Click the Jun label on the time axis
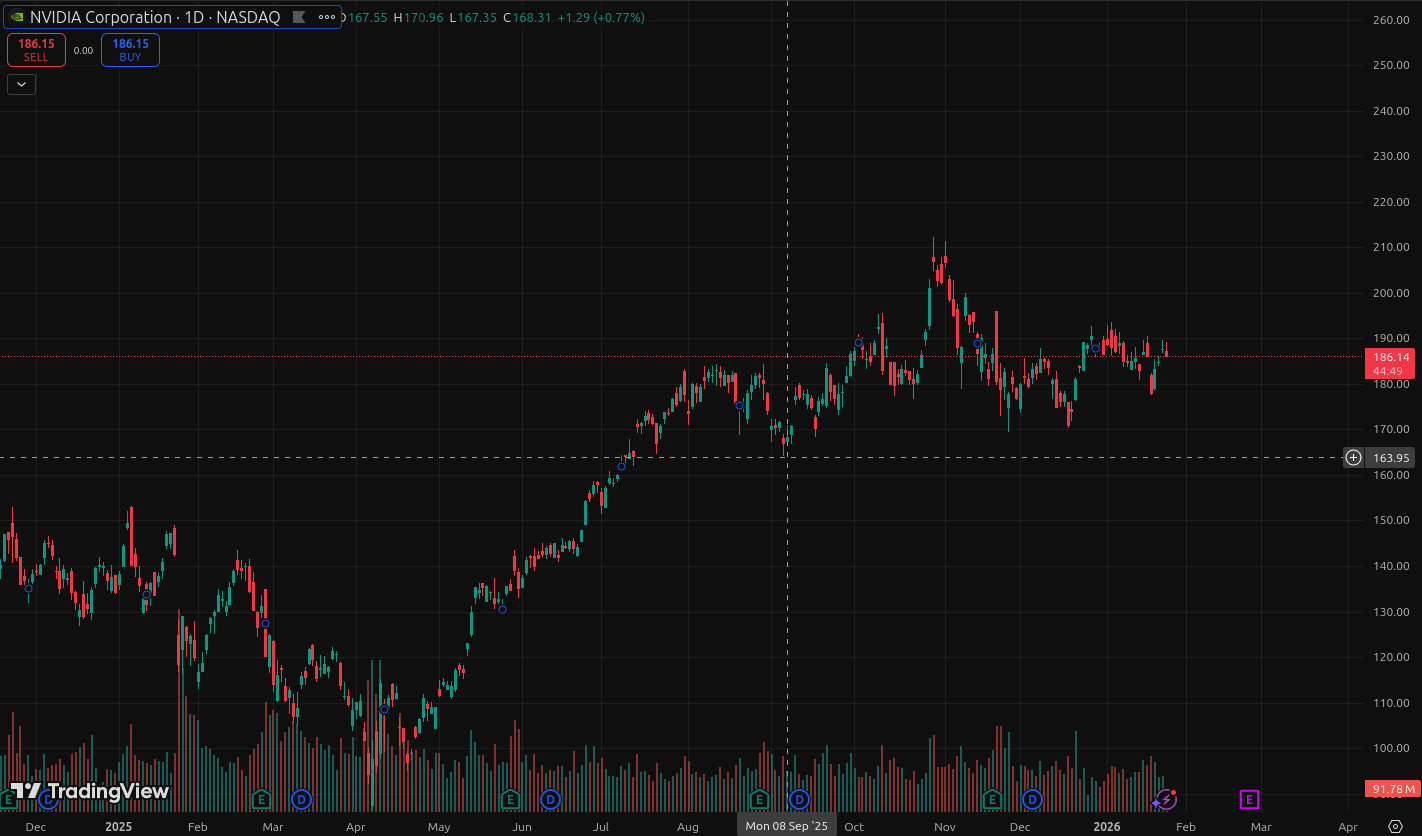Image resolution: width=1422 pixels, height=836 pixels. (522, 827)
